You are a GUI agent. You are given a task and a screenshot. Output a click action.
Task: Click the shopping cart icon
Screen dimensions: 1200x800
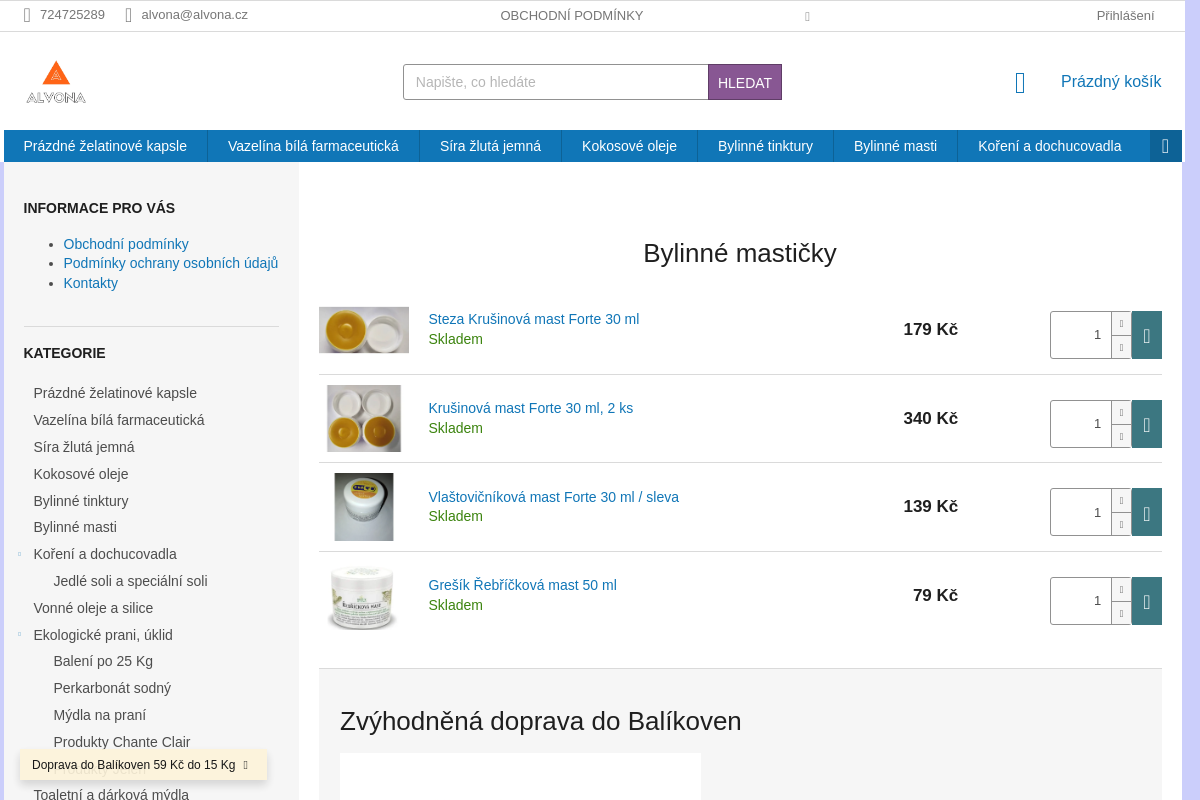pyautogui.click(x=1020, y=83)
